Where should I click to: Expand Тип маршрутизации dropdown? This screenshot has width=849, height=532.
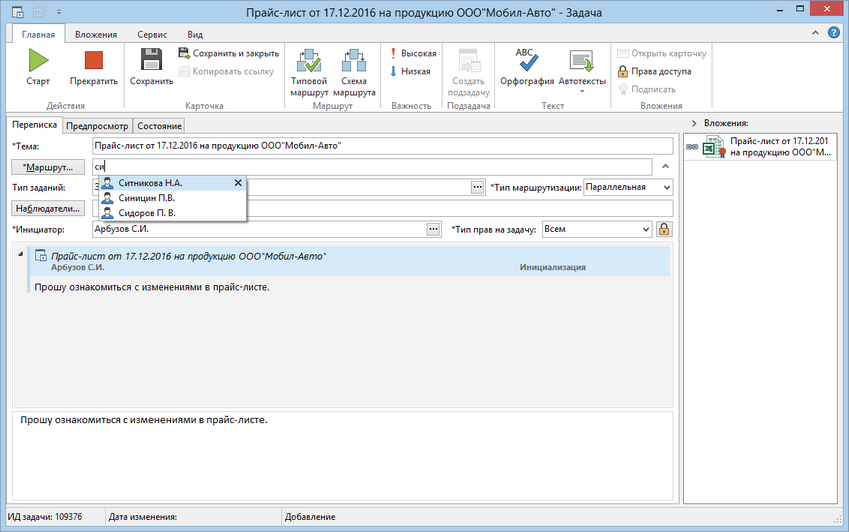click(667, 187)
